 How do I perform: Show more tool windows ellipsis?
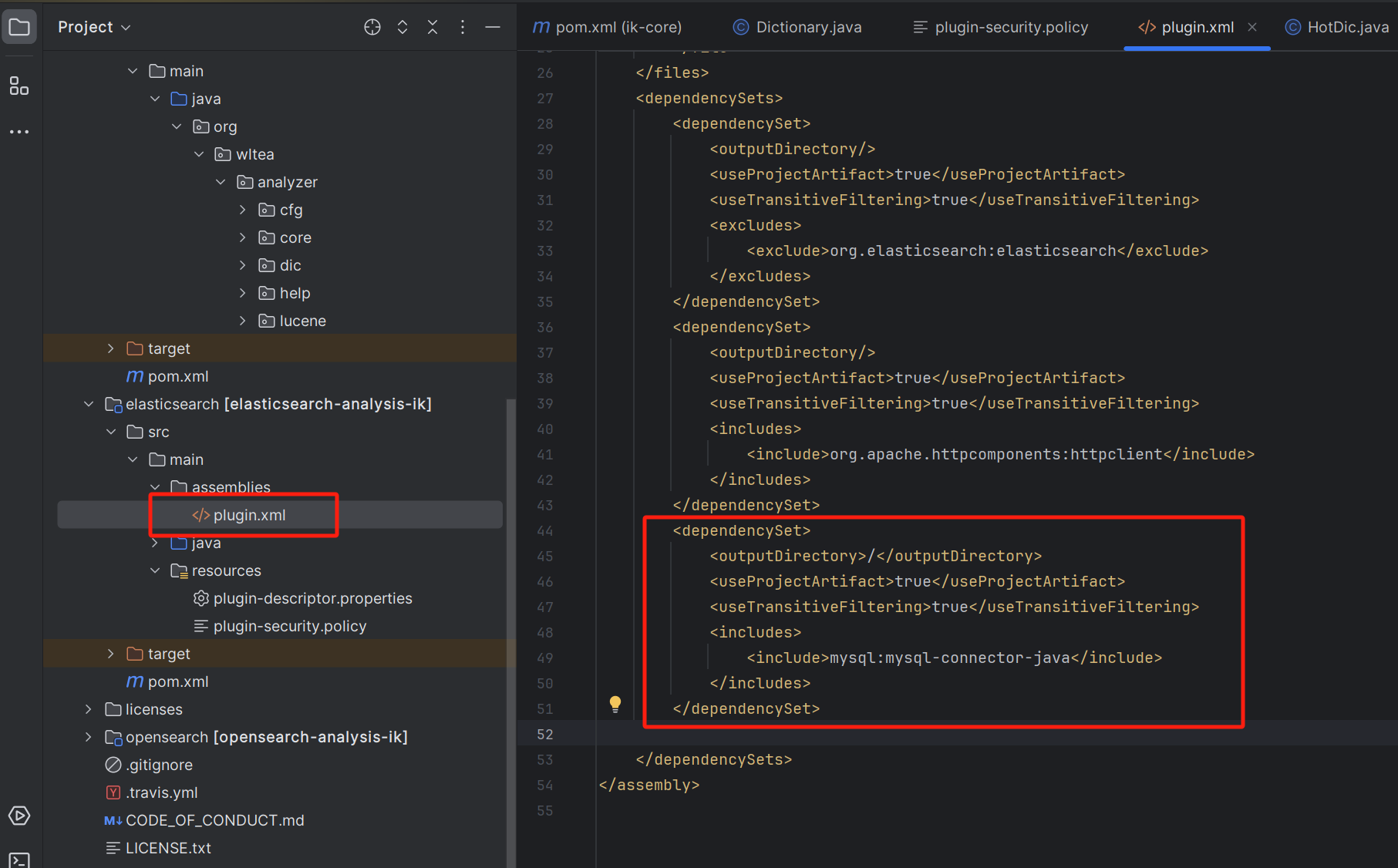(x=19, y=132)
